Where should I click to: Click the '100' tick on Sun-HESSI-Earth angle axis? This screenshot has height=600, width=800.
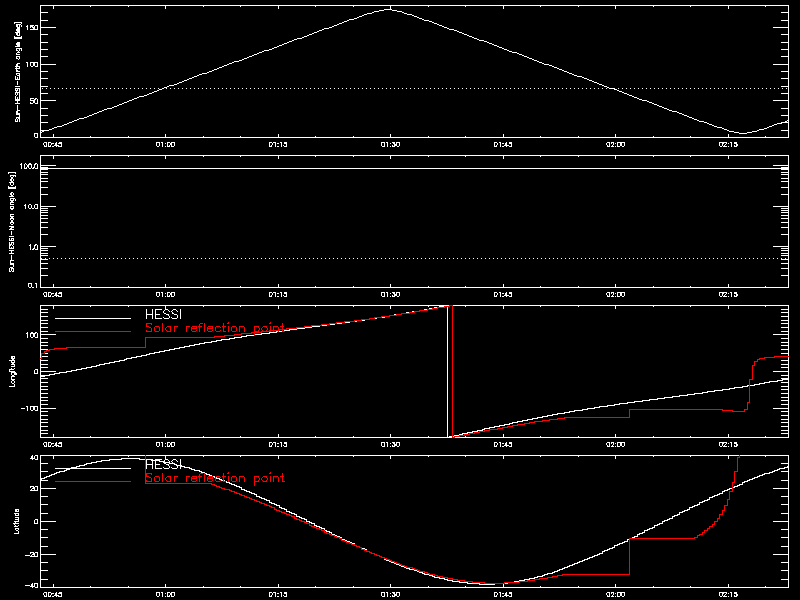coord(33,64)
